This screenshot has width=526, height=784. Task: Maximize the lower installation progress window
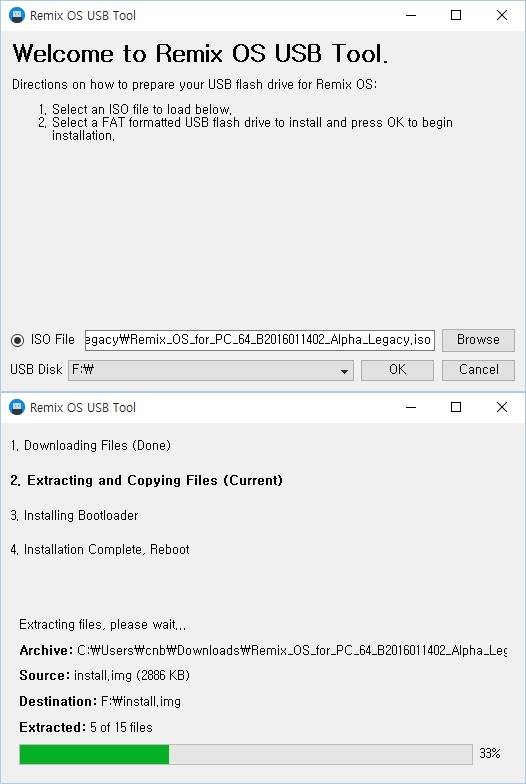(456, 408)
